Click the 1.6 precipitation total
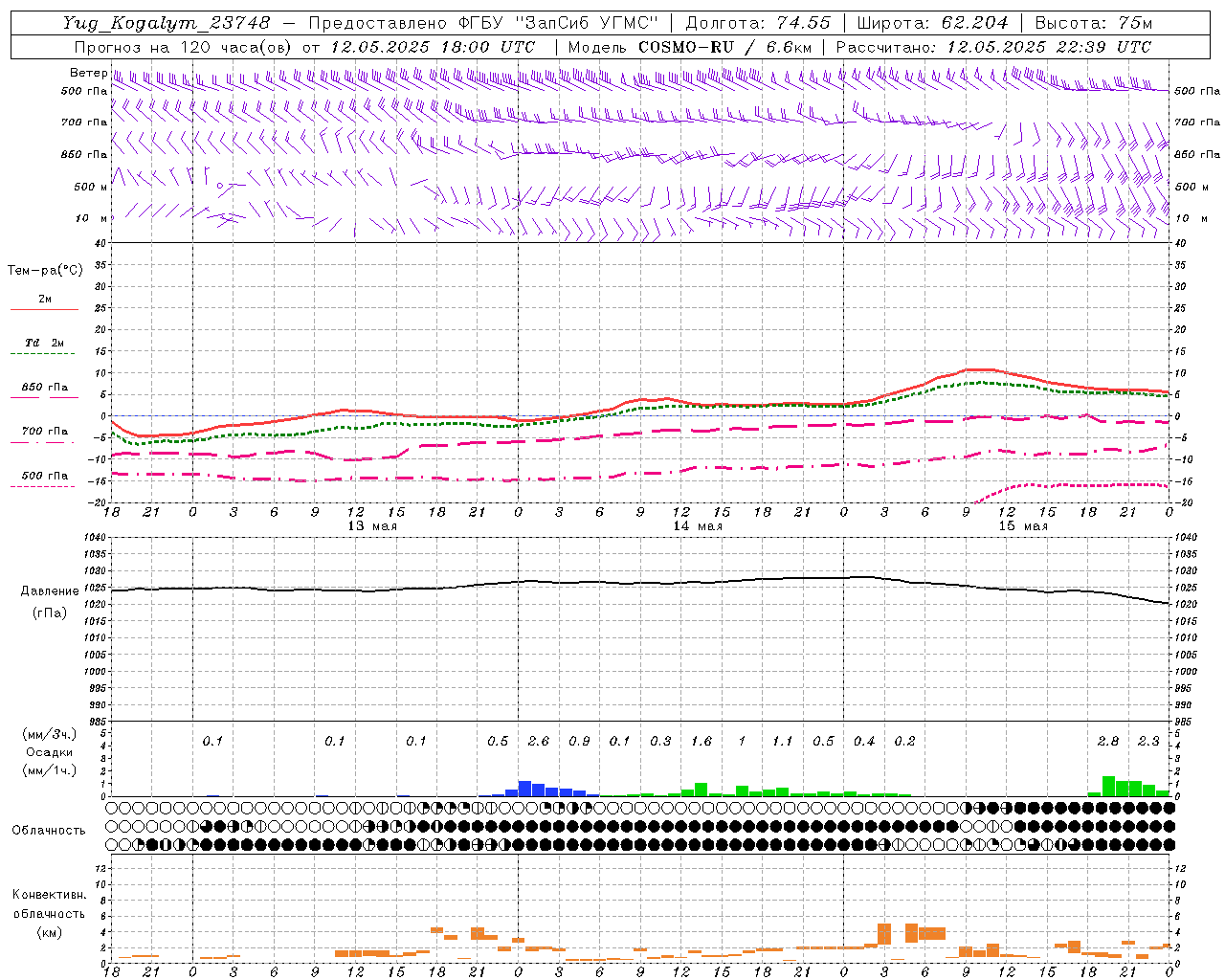Screen dimensions: 1225x980 (702, 741)
